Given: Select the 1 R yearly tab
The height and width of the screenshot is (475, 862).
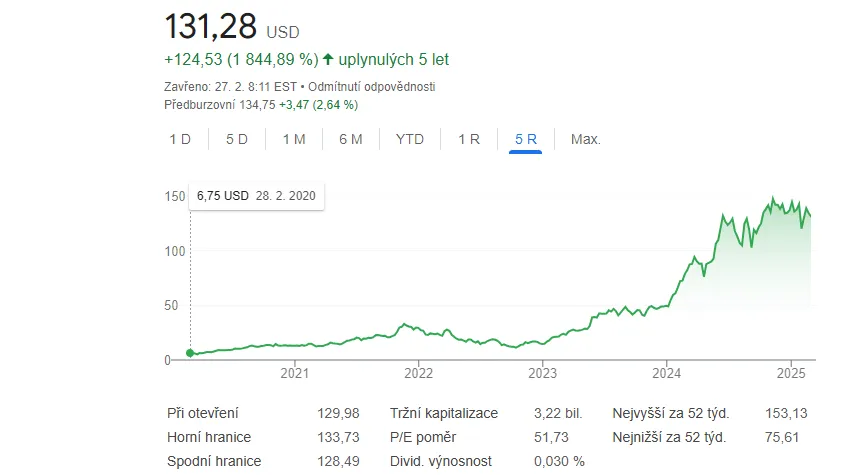Looking at the screenshot, I should 469,139.
